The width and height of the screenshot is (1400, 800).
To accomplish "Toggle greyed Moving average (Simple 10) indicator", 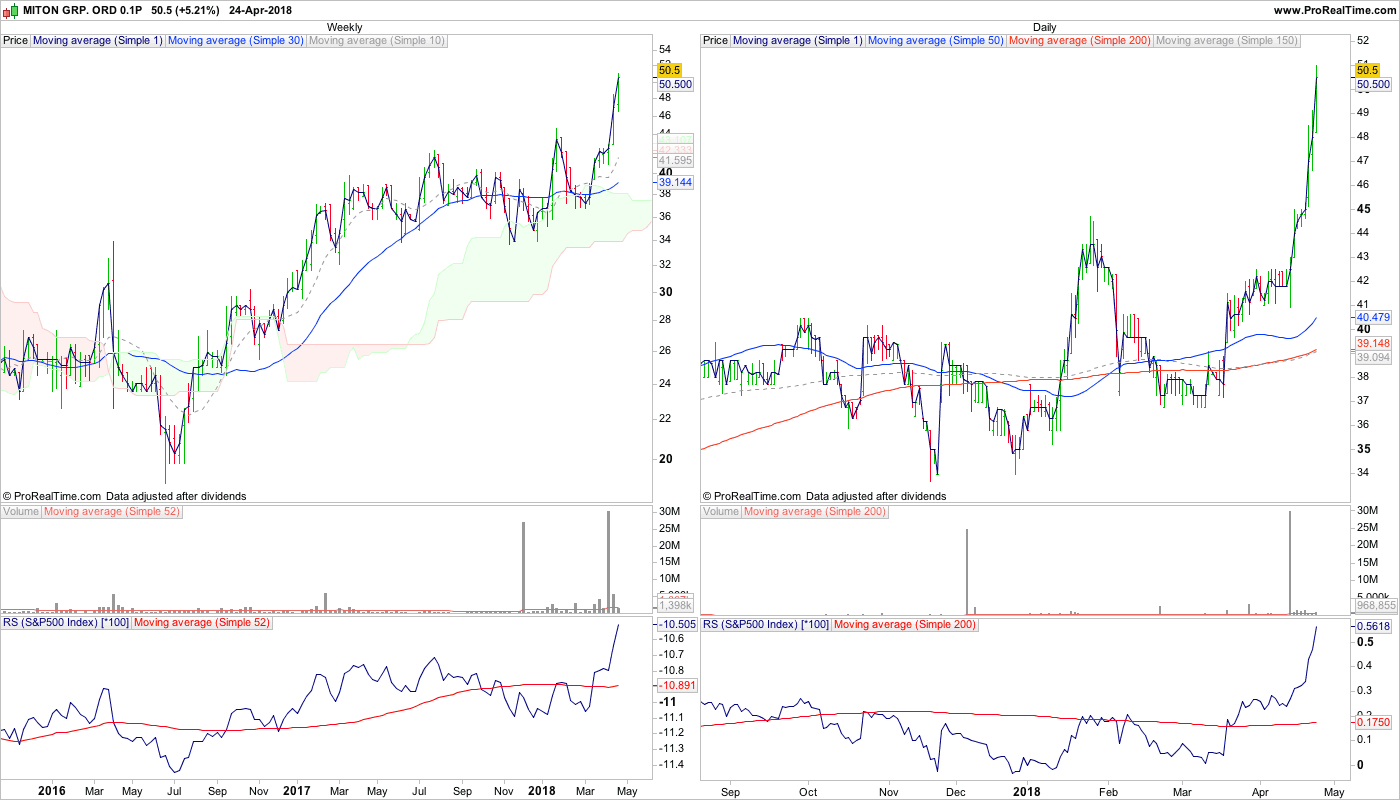I will [376, 41].
